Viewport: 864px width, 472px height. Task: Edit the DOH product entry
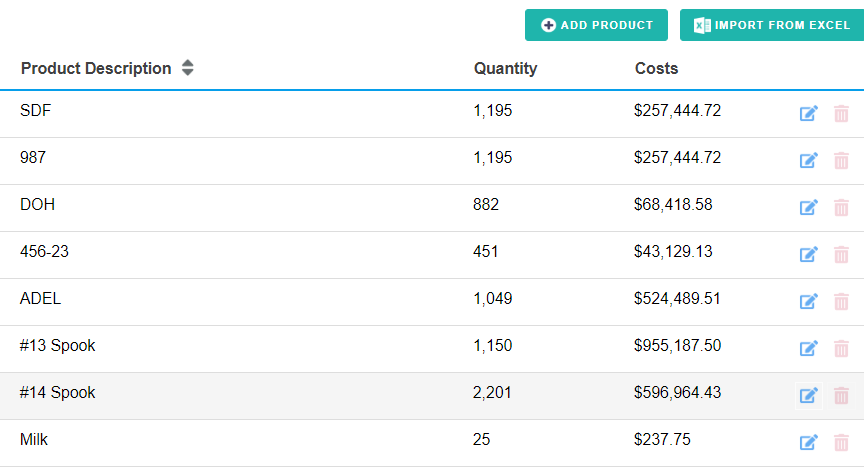point(808,208)
